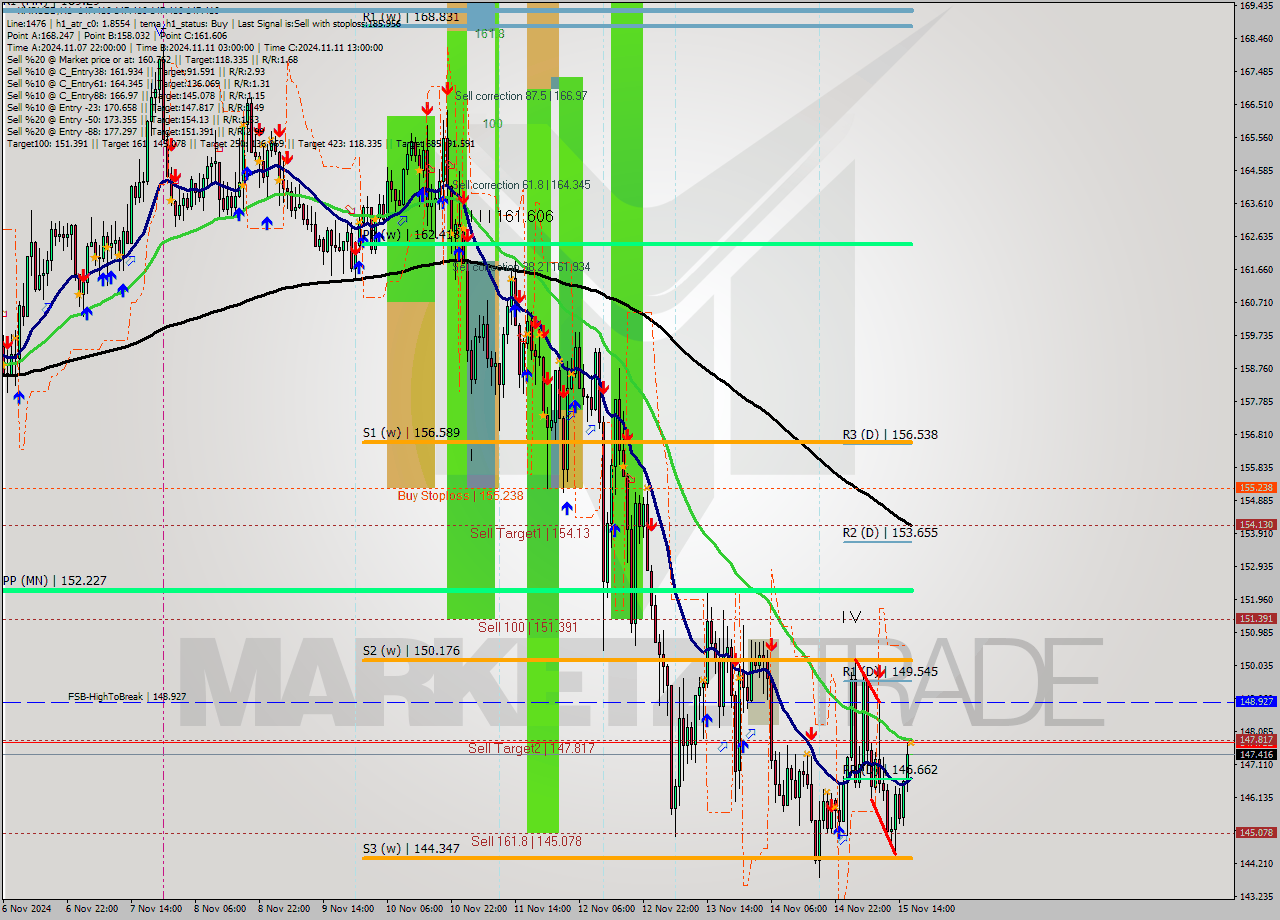Select the red 151.391 price axis tag
The width and height of the screenshot is (1280, 920).
[x=1256, y=618]
